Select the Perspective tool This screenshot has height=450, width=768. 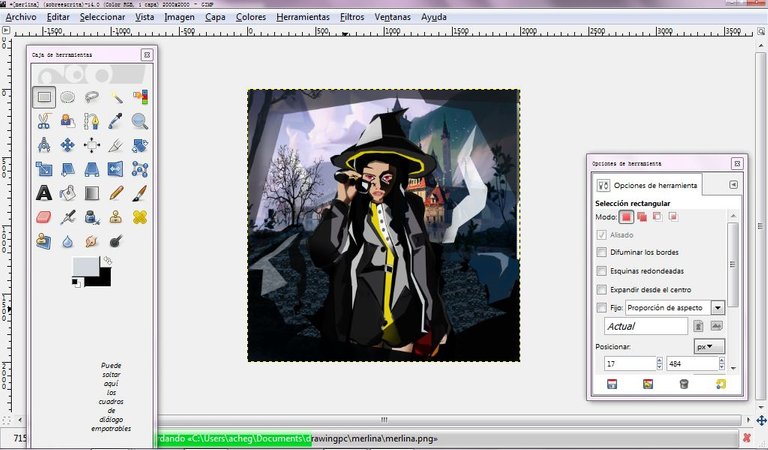click(92, 169)
